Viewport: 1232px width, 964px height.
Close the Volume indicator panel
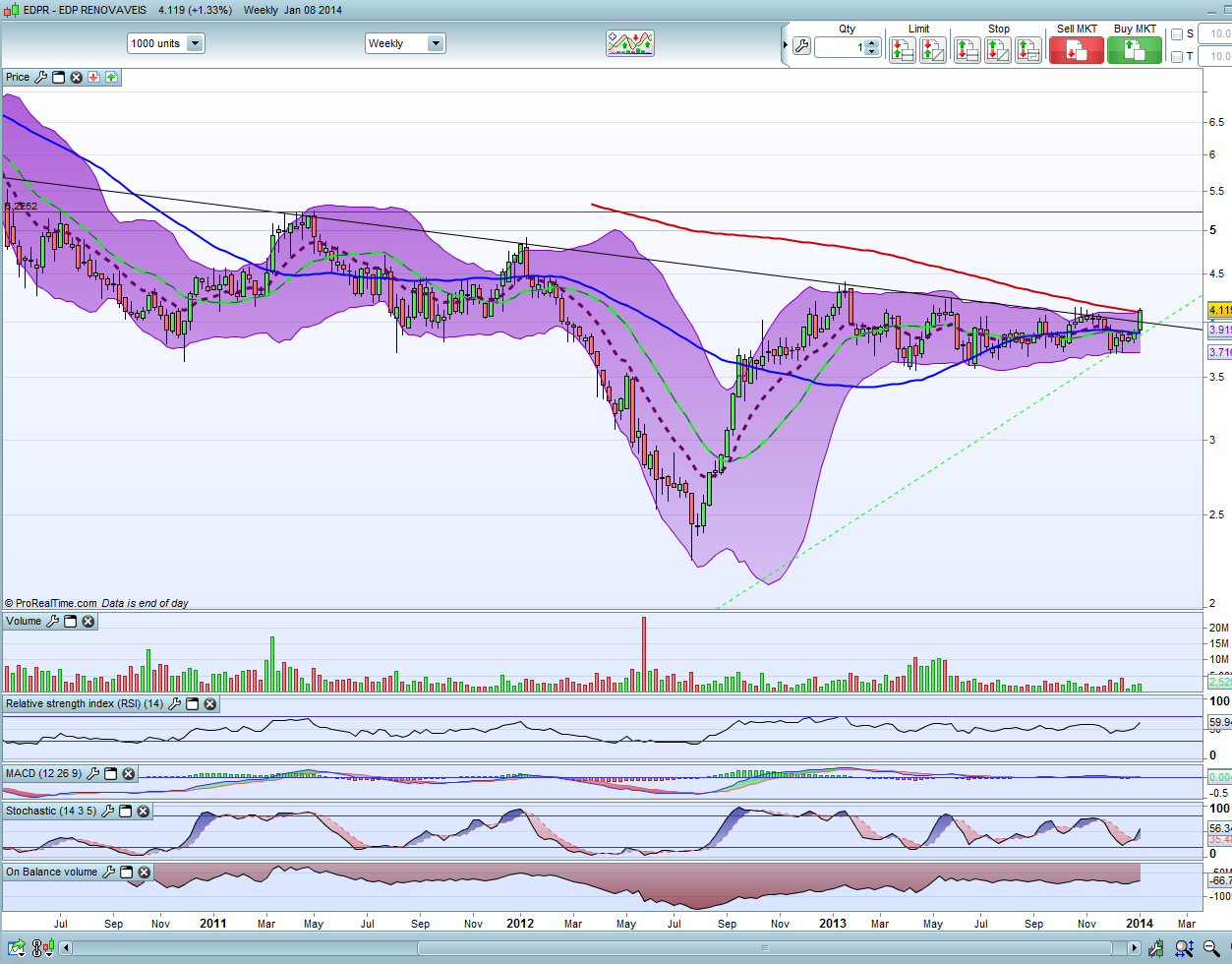click(x=88, y=622)
